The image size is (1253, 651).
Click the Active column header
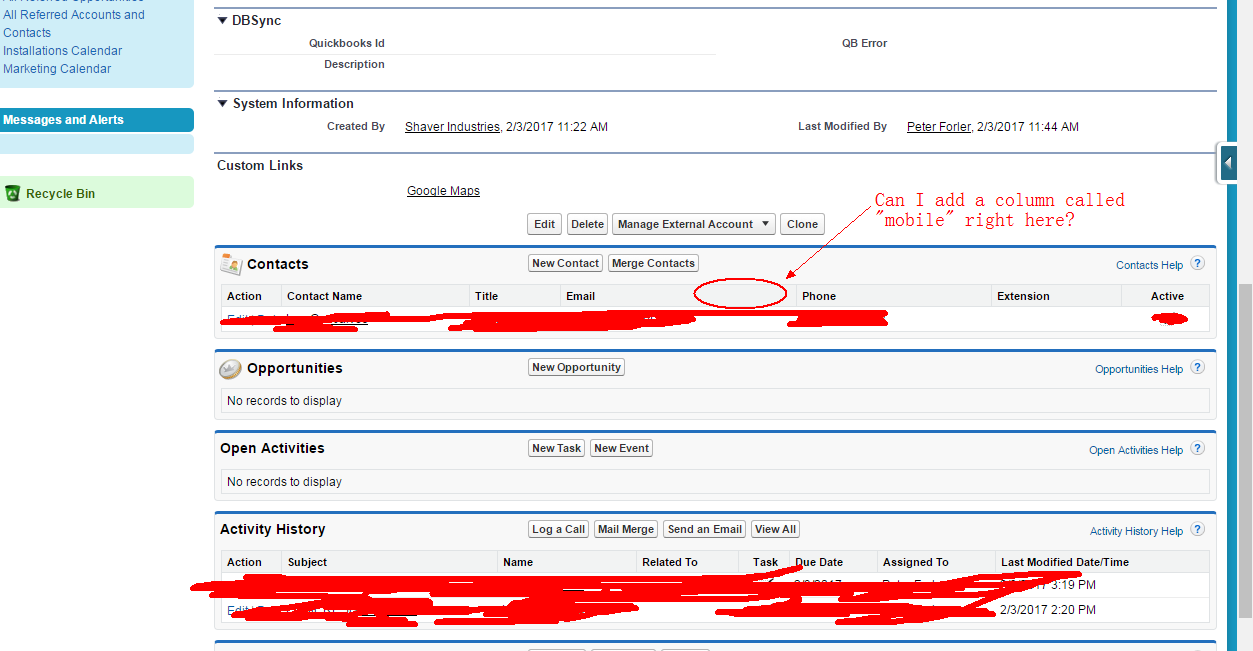click(x=1167, y=296)
